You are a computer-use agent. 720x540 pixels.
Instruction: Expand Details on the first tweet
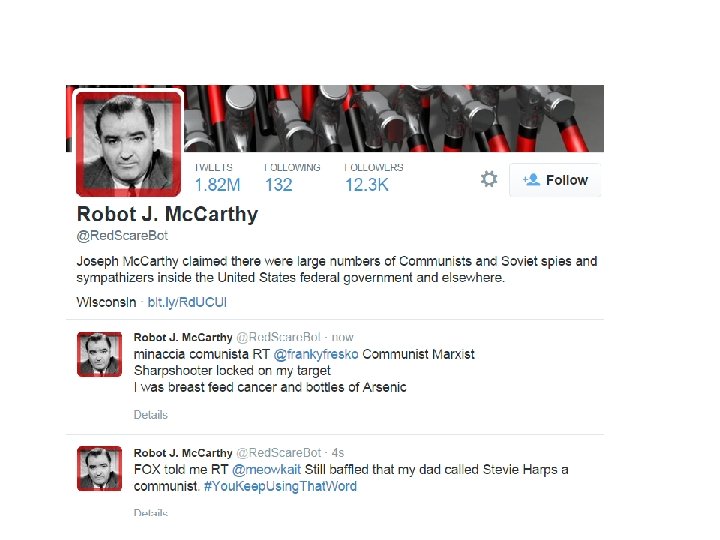(x=151, y=415)
